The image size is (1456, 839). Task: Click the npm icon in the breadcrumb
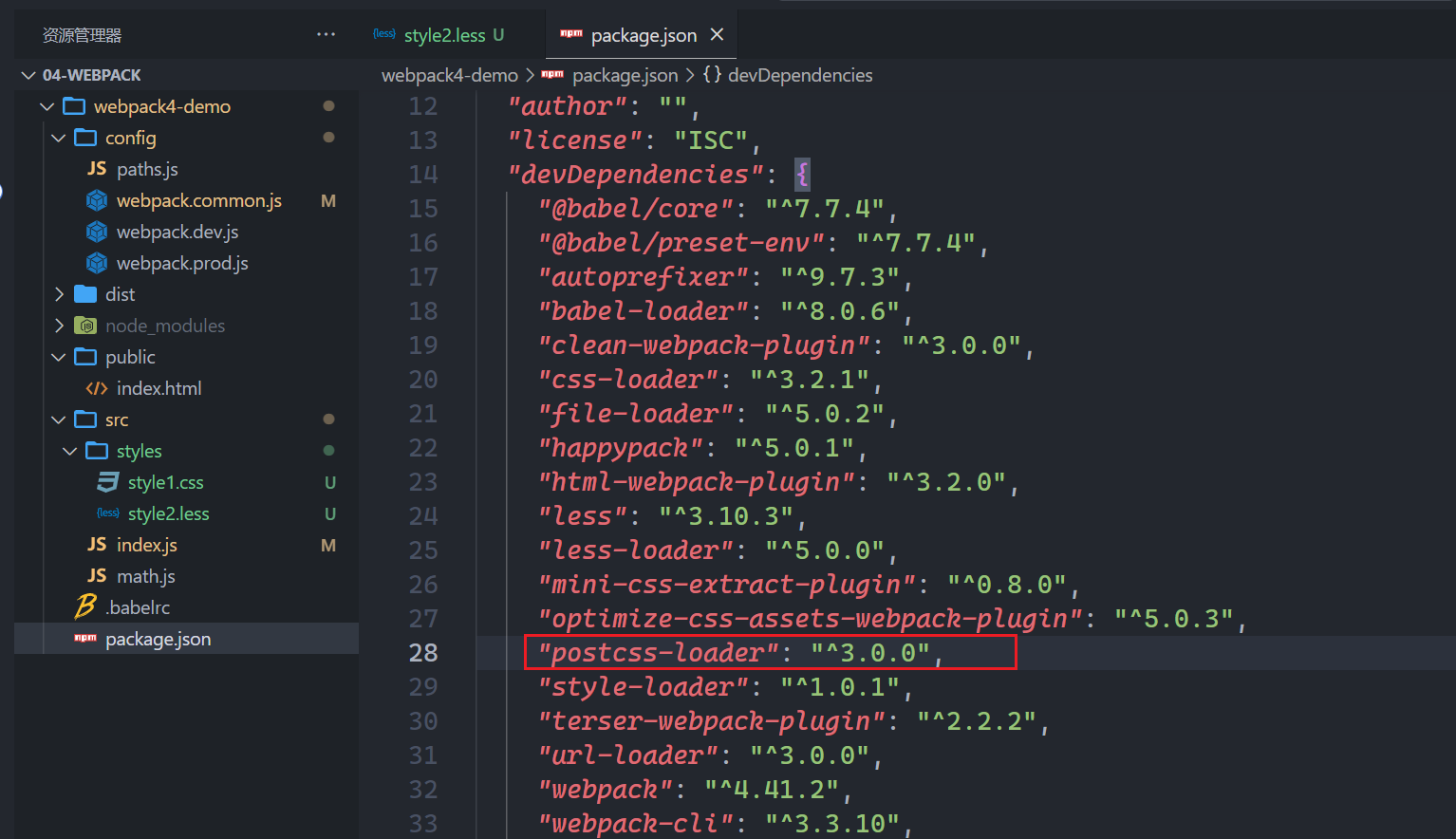pos(552,74)
